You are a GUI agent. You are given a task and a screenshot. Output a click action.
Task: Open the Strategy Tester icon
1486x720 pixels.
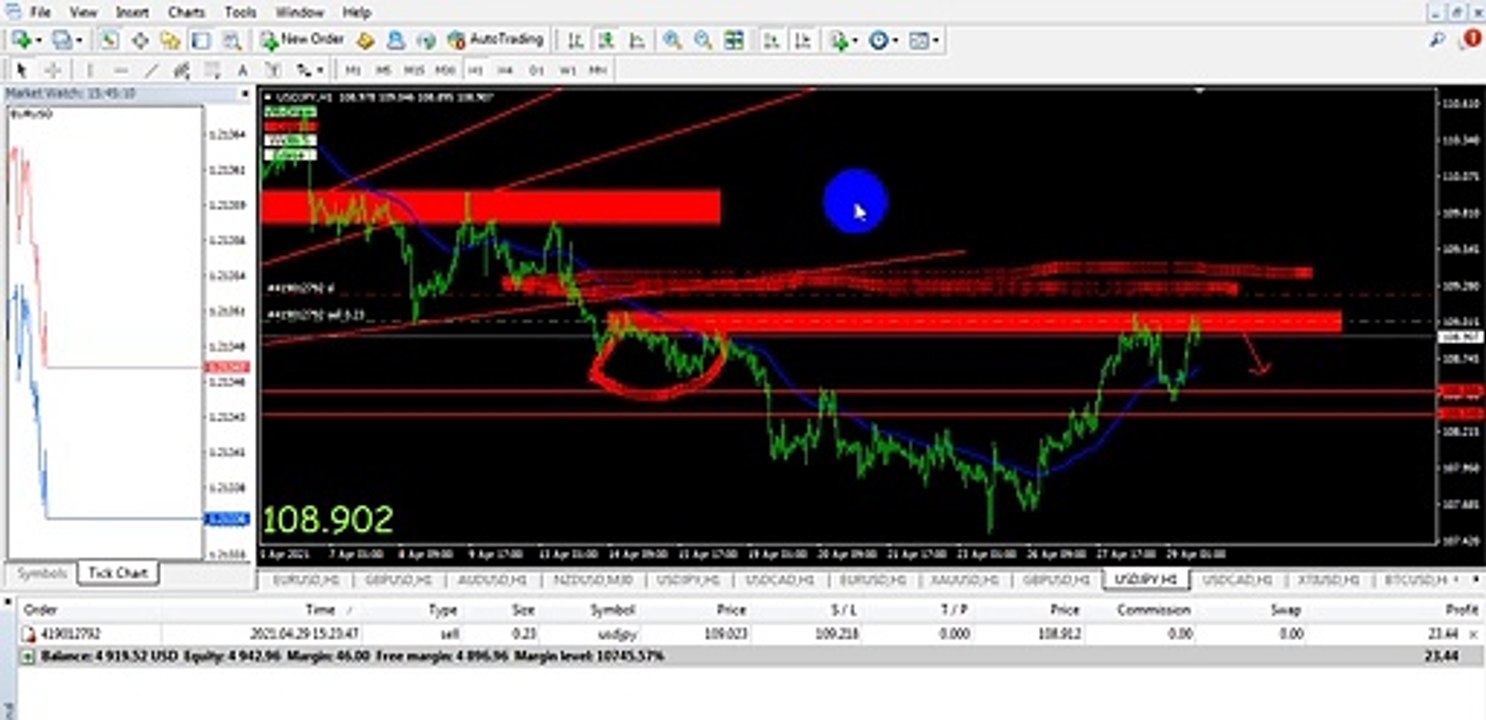coord(232,40)
